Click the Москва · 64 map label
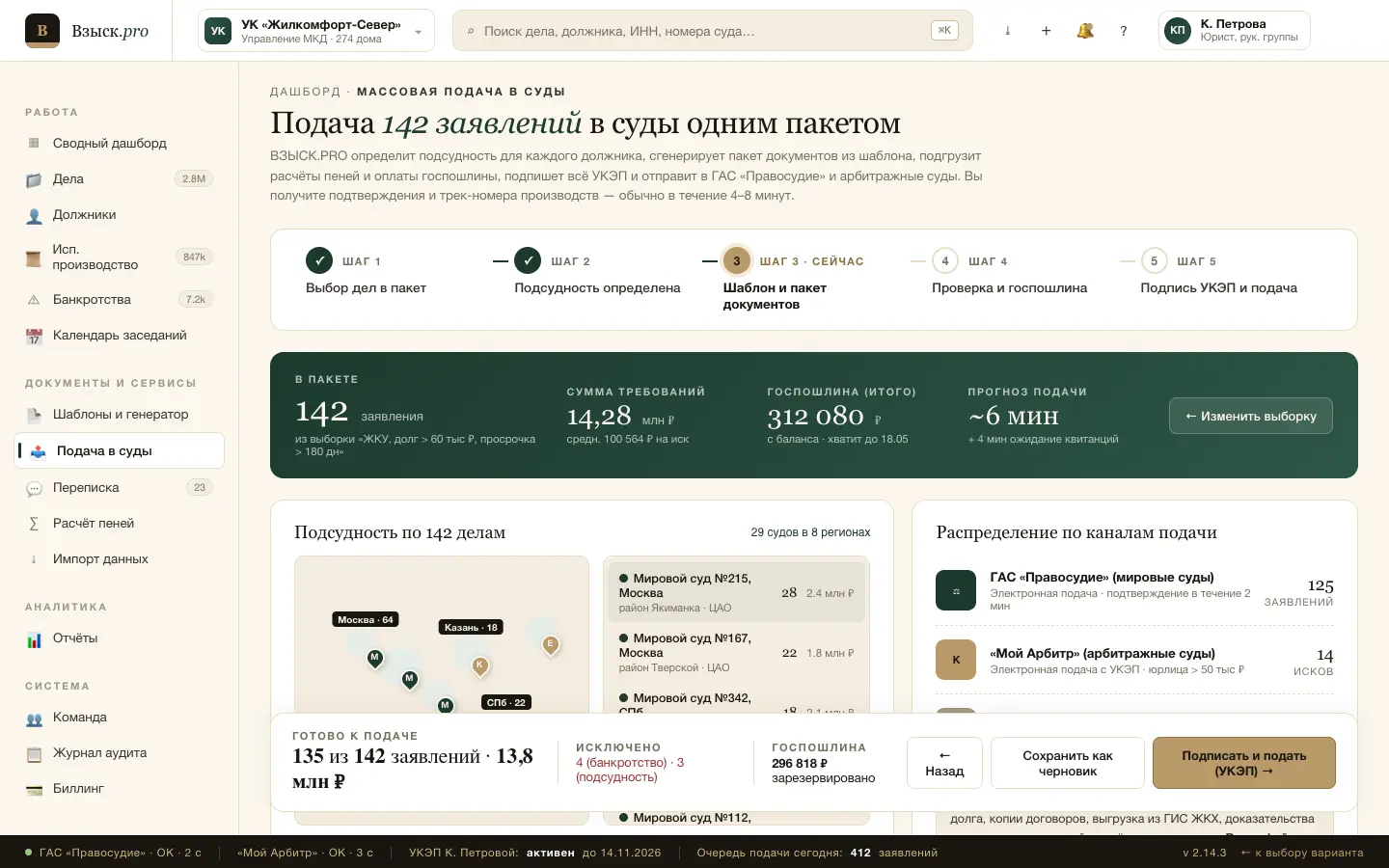 click(366, 619)
